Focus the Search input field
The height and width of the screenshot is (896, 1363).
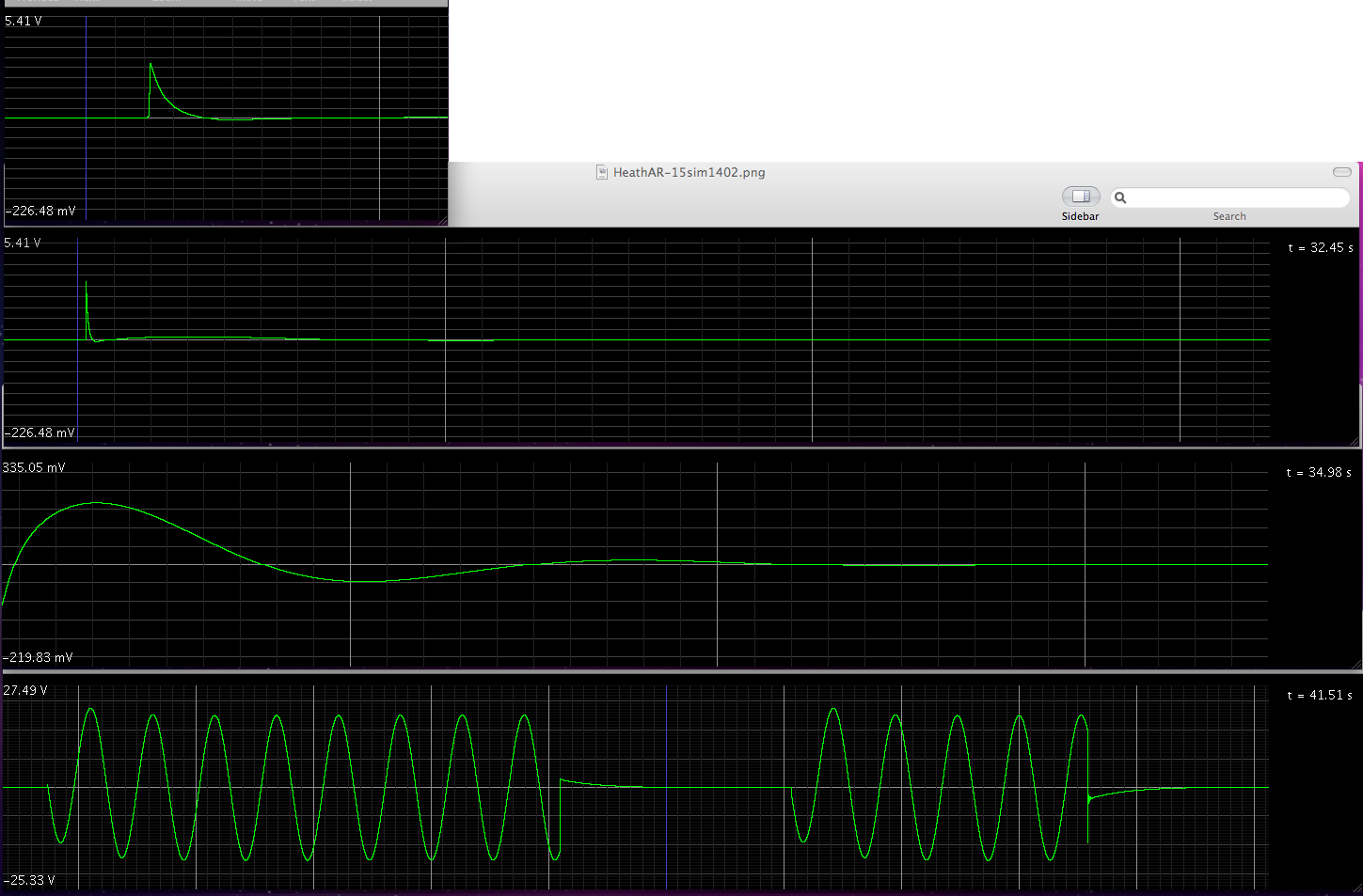click(x=1230, y=197)
